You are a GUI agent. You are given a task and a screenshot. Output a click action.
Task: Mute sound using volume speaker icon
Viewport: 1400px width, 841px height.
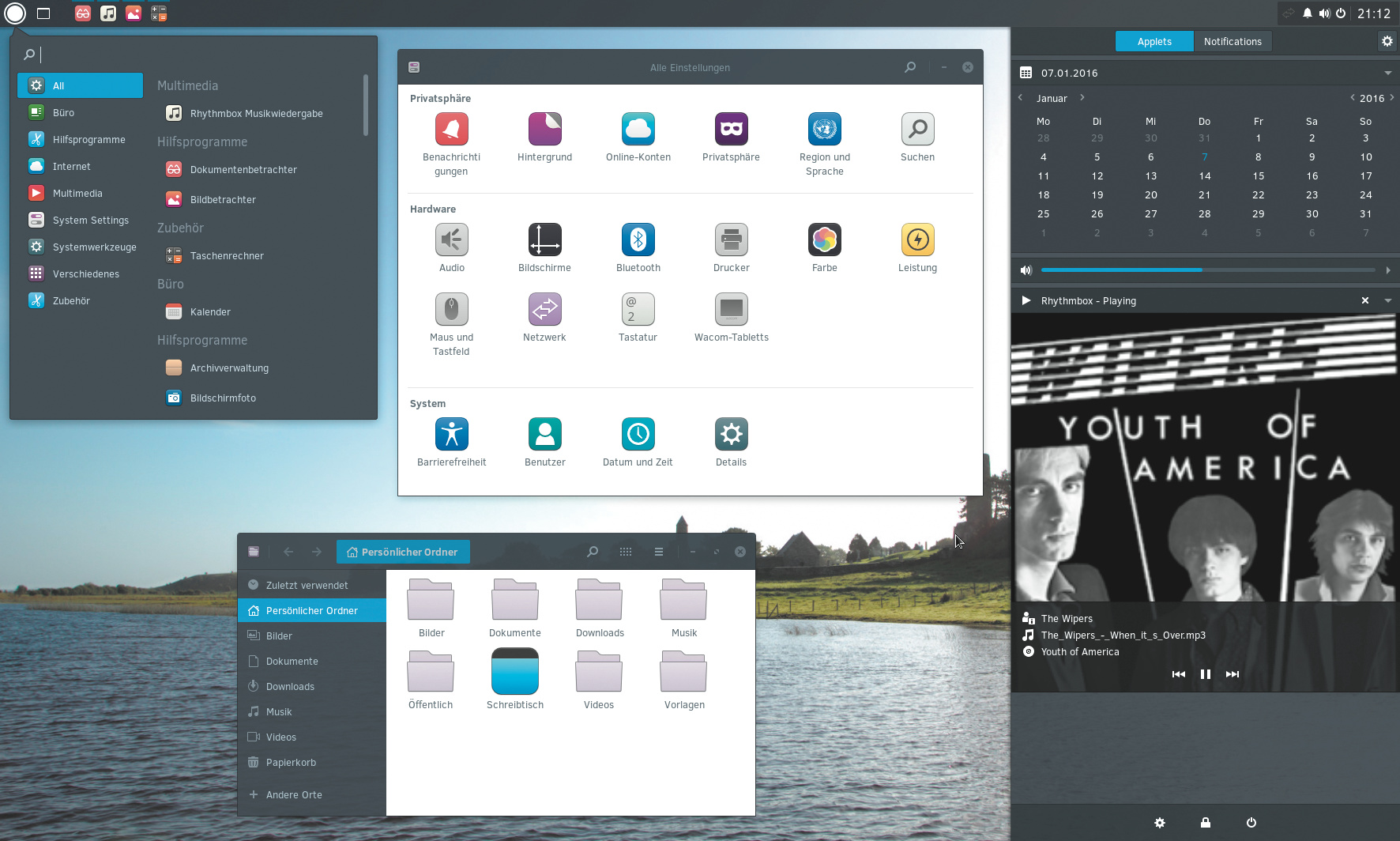point(1026,270)
